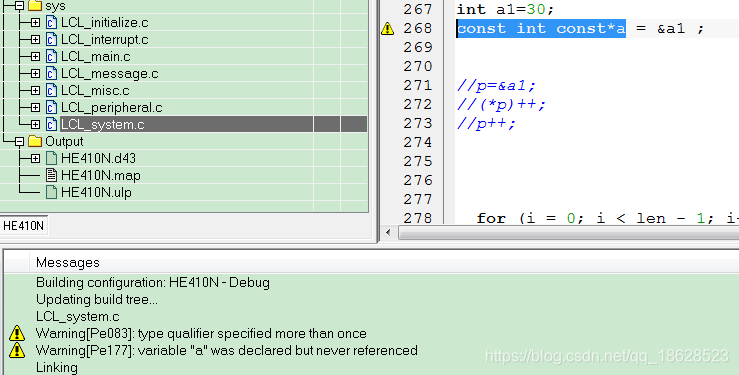Click the editor horizontal scrollbar left arrow
The width and height of the screenshot is (739, 375).
pos(388,232)
